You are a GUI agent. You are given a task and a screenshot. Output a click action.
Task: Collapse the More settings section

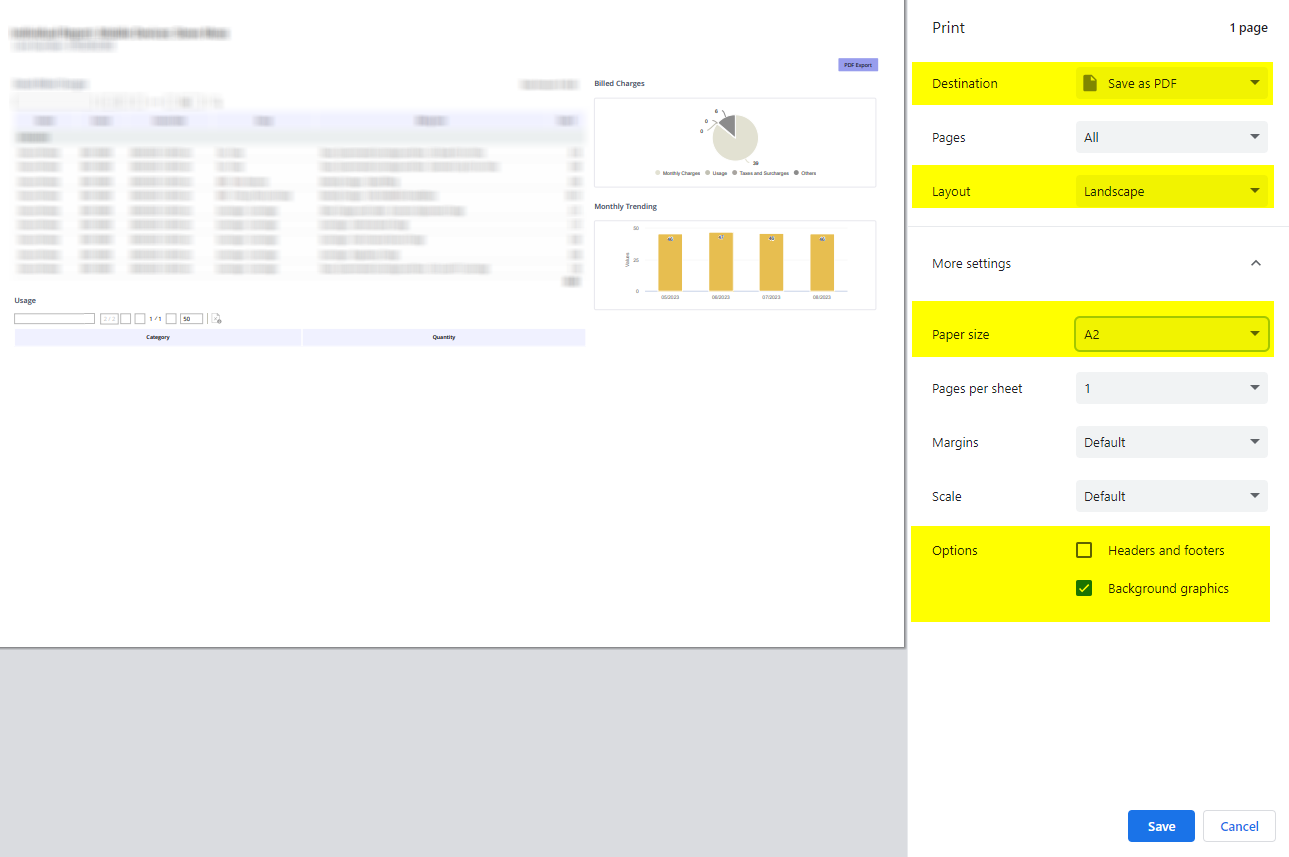click(1256, 263)
